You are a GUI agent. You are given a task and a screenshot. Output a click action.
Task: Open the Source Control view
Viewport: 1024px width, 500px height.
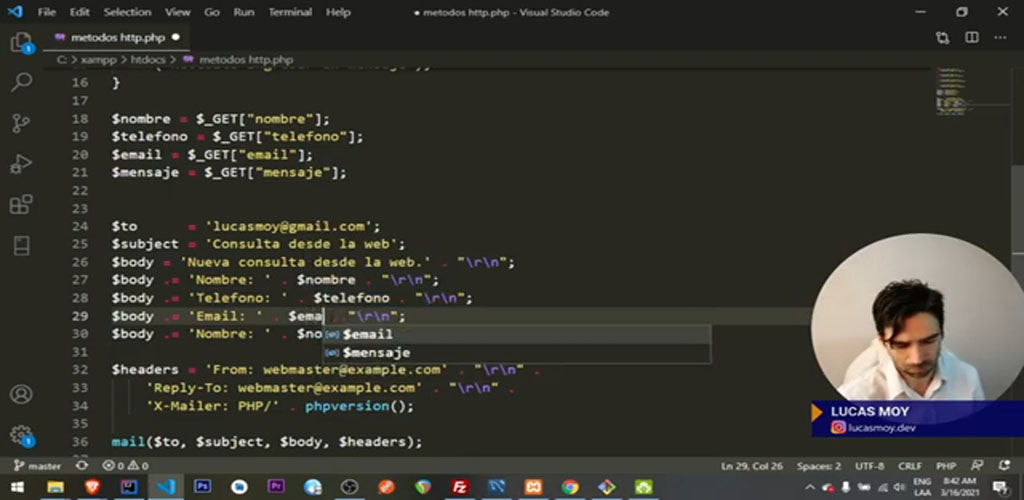21,123
